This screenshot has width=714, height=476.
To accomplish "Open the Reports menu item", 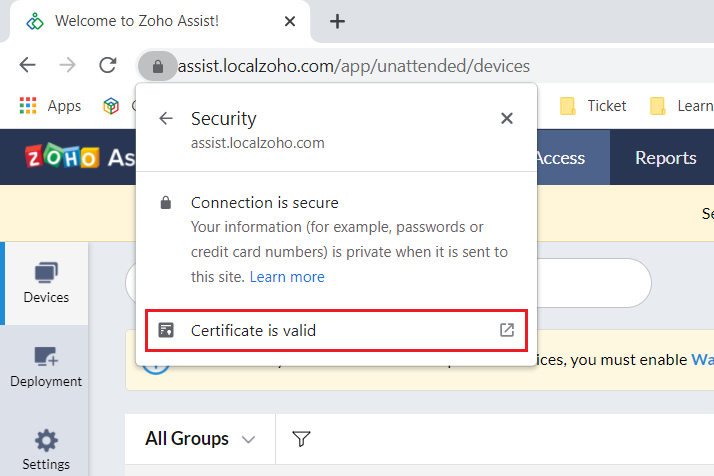I will [665, 158].
